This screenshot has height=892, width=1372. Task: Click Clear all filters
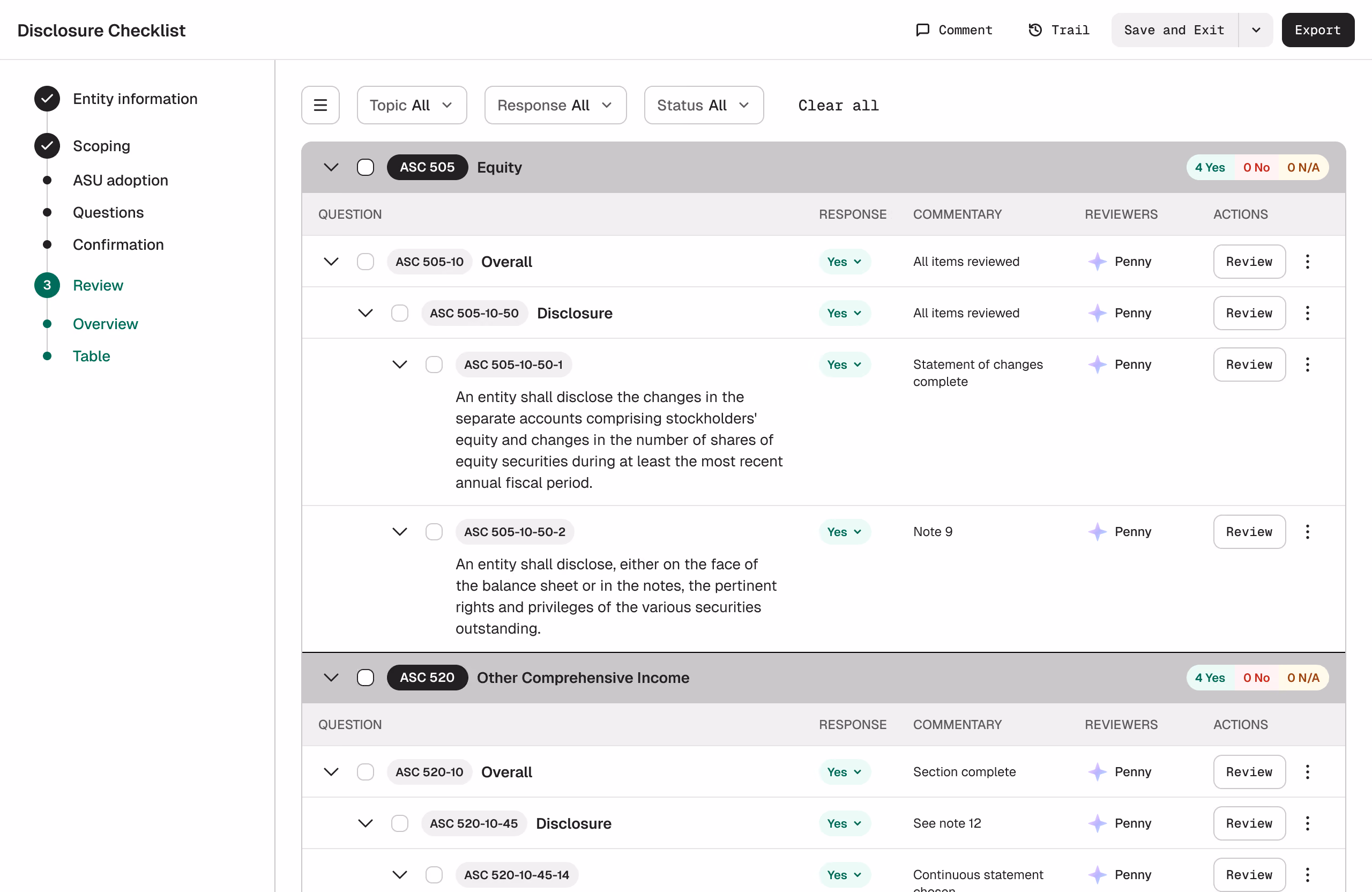click(838, 106)
